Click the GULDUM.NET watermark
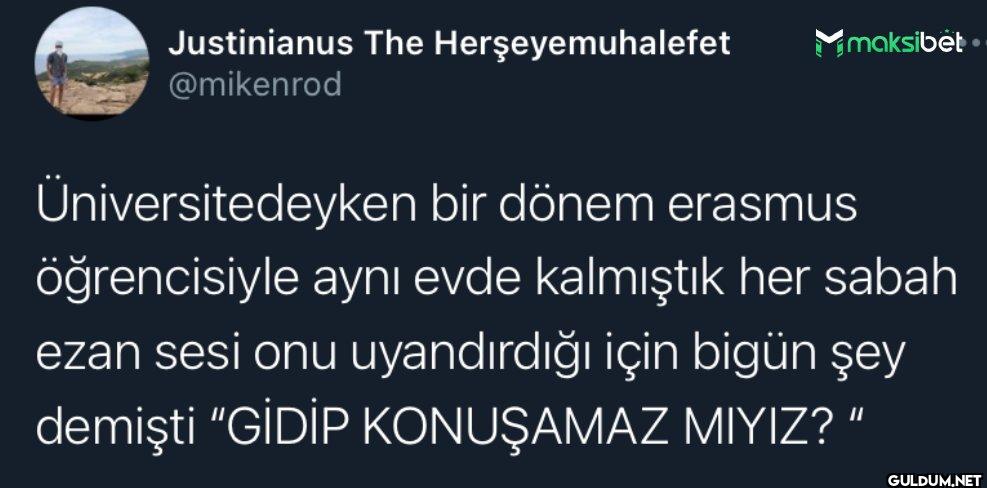Viewport: 987px width, 488px height. 934,480
